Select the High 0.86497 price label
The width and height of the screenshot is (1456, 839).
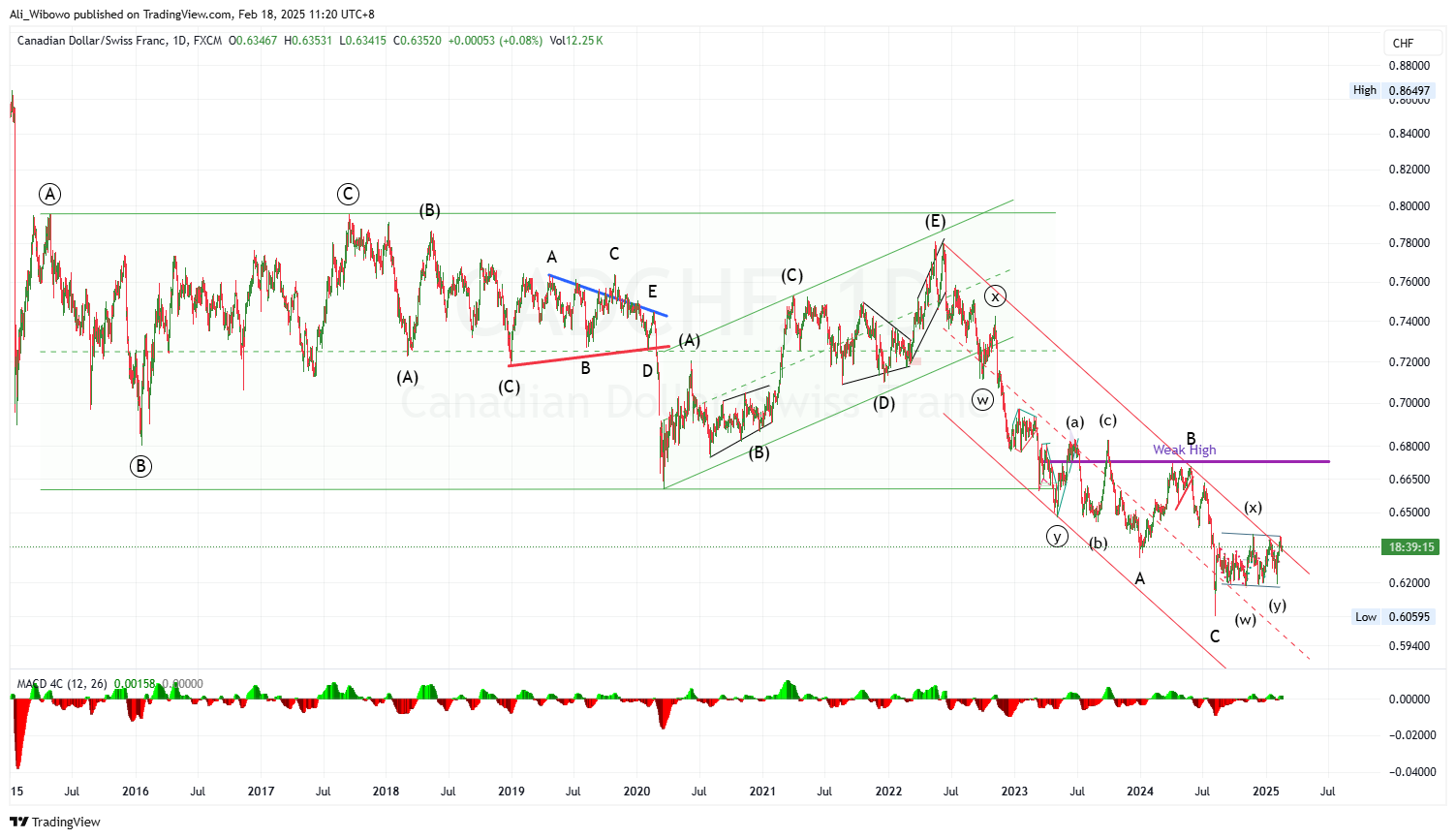[x=1391, y=90]
